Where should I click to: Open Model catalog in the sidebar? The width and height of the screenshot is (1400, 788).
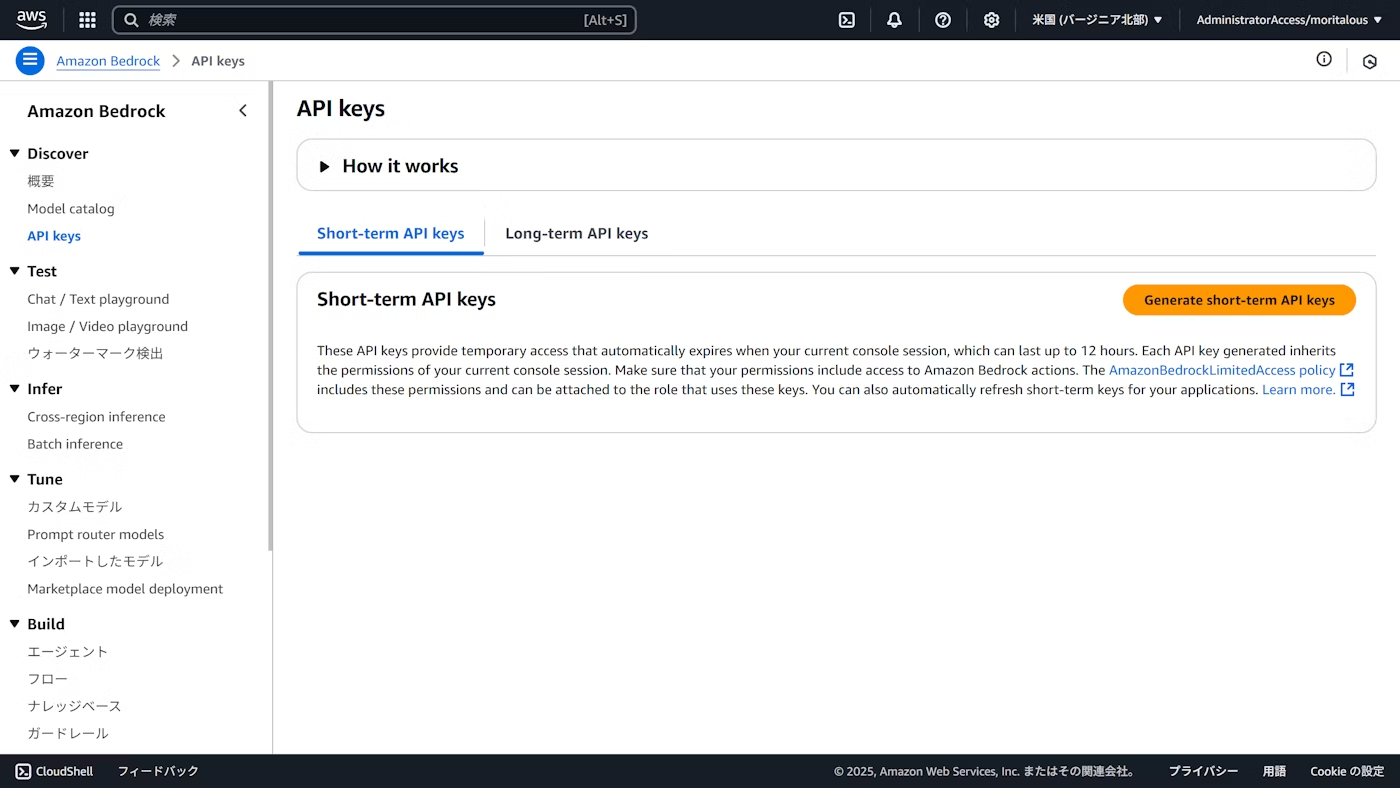pos(71,209)
